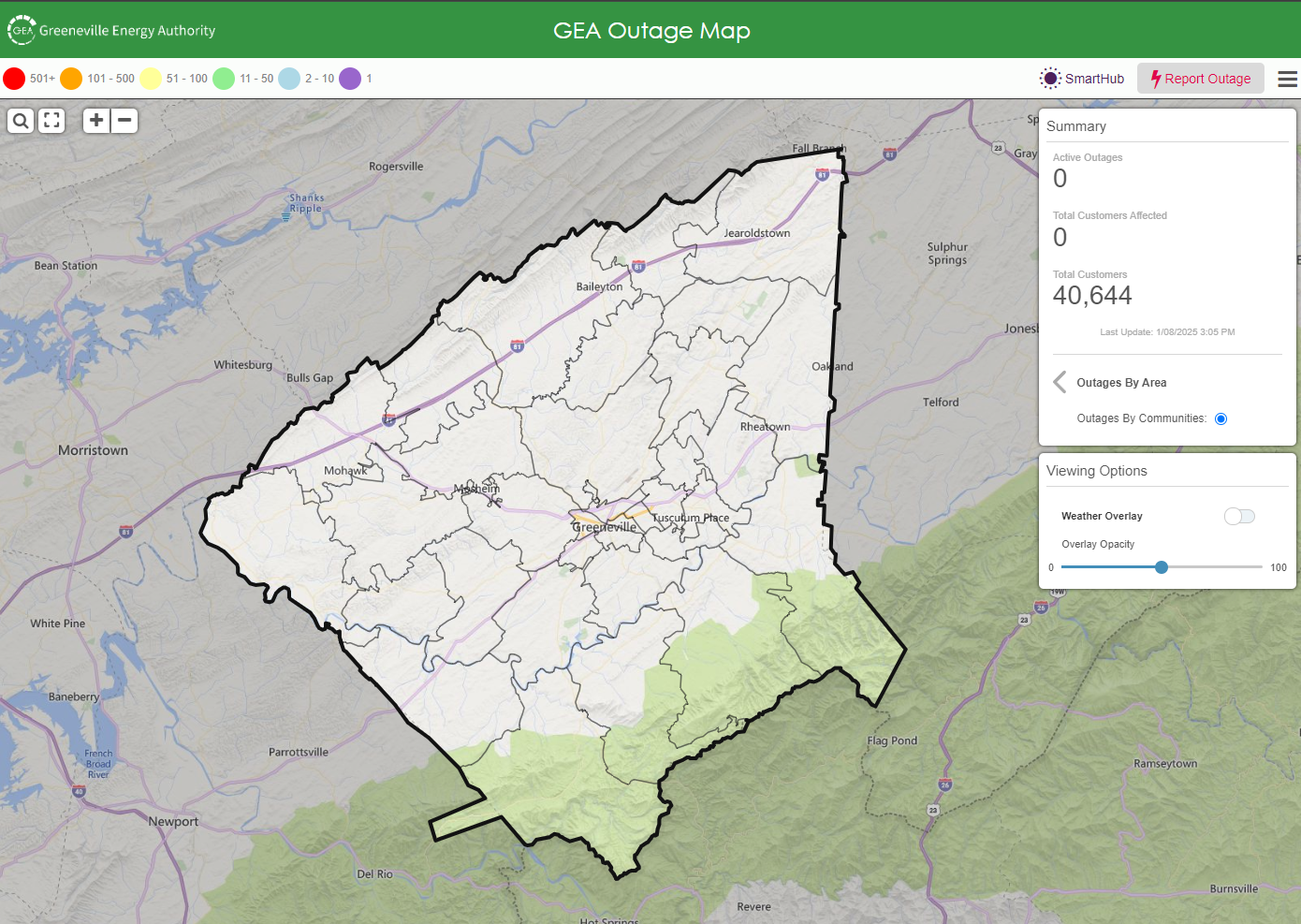The image size is (1301, 924).
Task: Click the fullscreen map extent icon
Action: click(51, 120)
